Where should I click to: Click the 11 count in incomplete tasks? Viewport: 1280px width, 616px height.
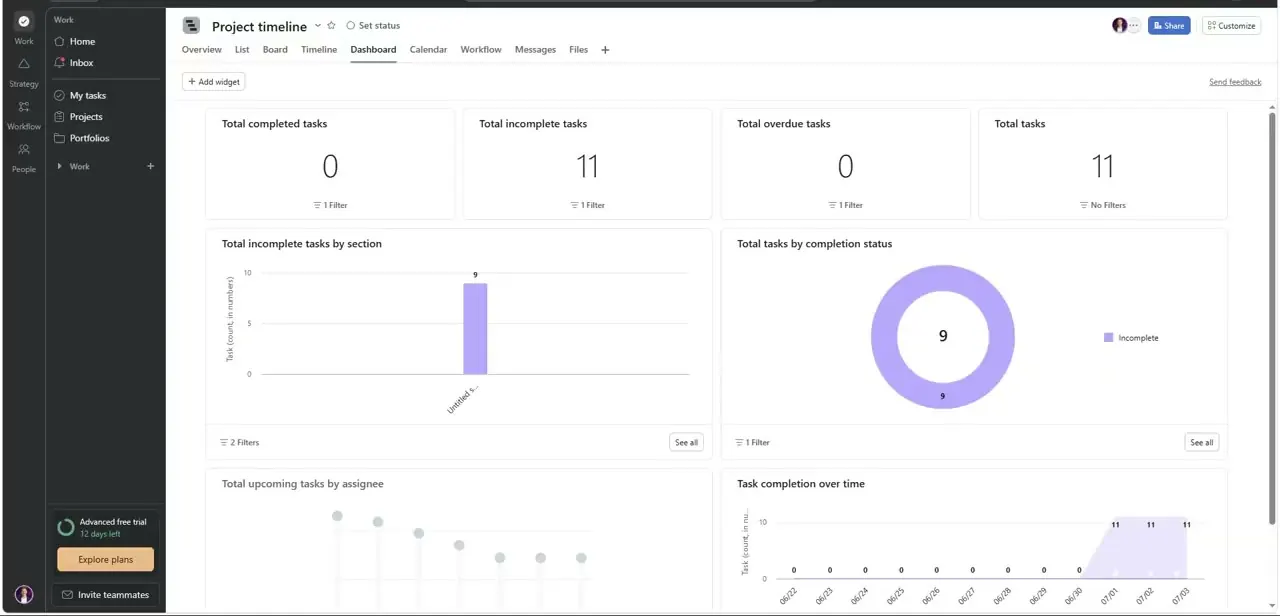[587, 166]
